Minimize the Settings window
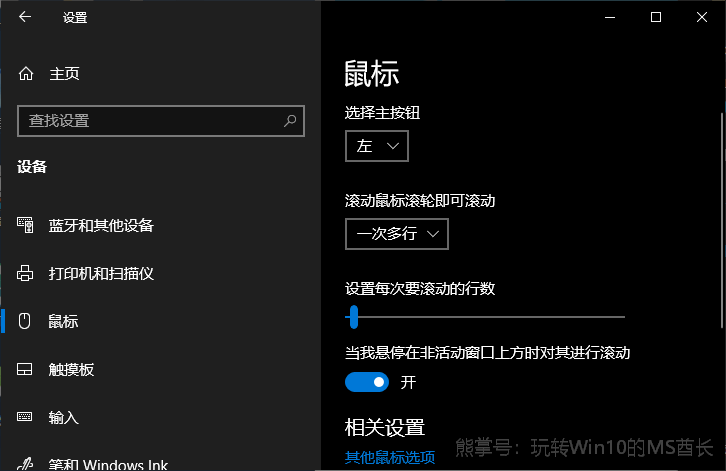Screen dimensions: 726x471 (x=610, y=17)
